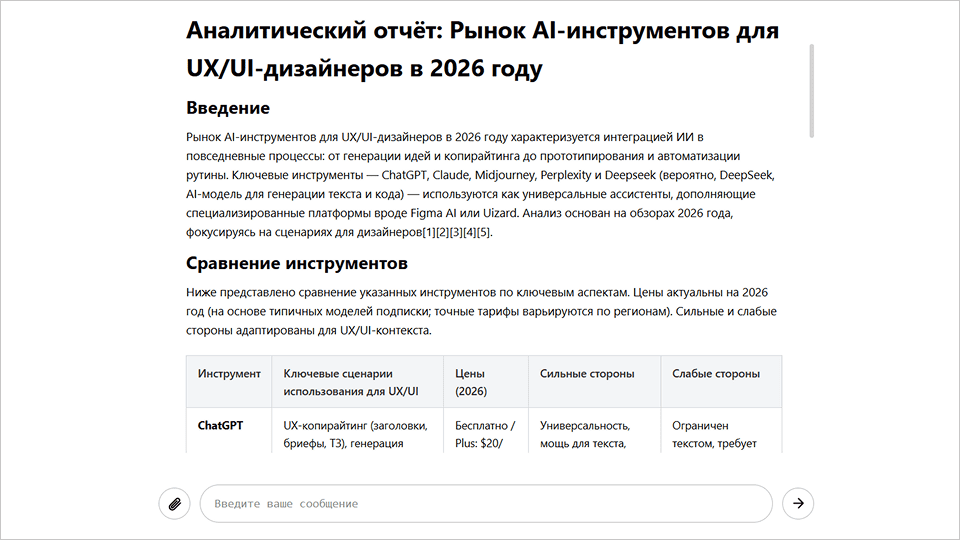960x540 pixels.
Task: Select the "Введение" heading
Action: coord(228,108)
